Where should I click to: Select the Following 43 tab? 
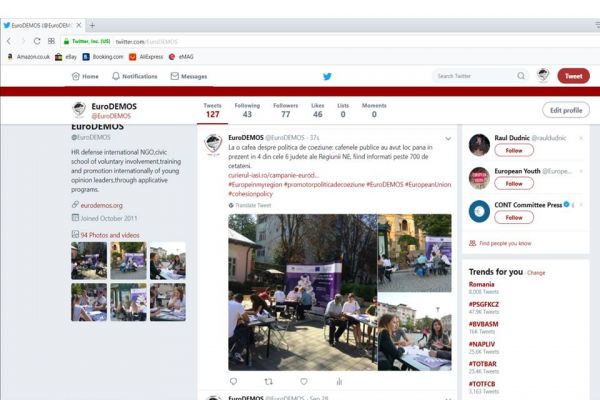click(247, 110)
